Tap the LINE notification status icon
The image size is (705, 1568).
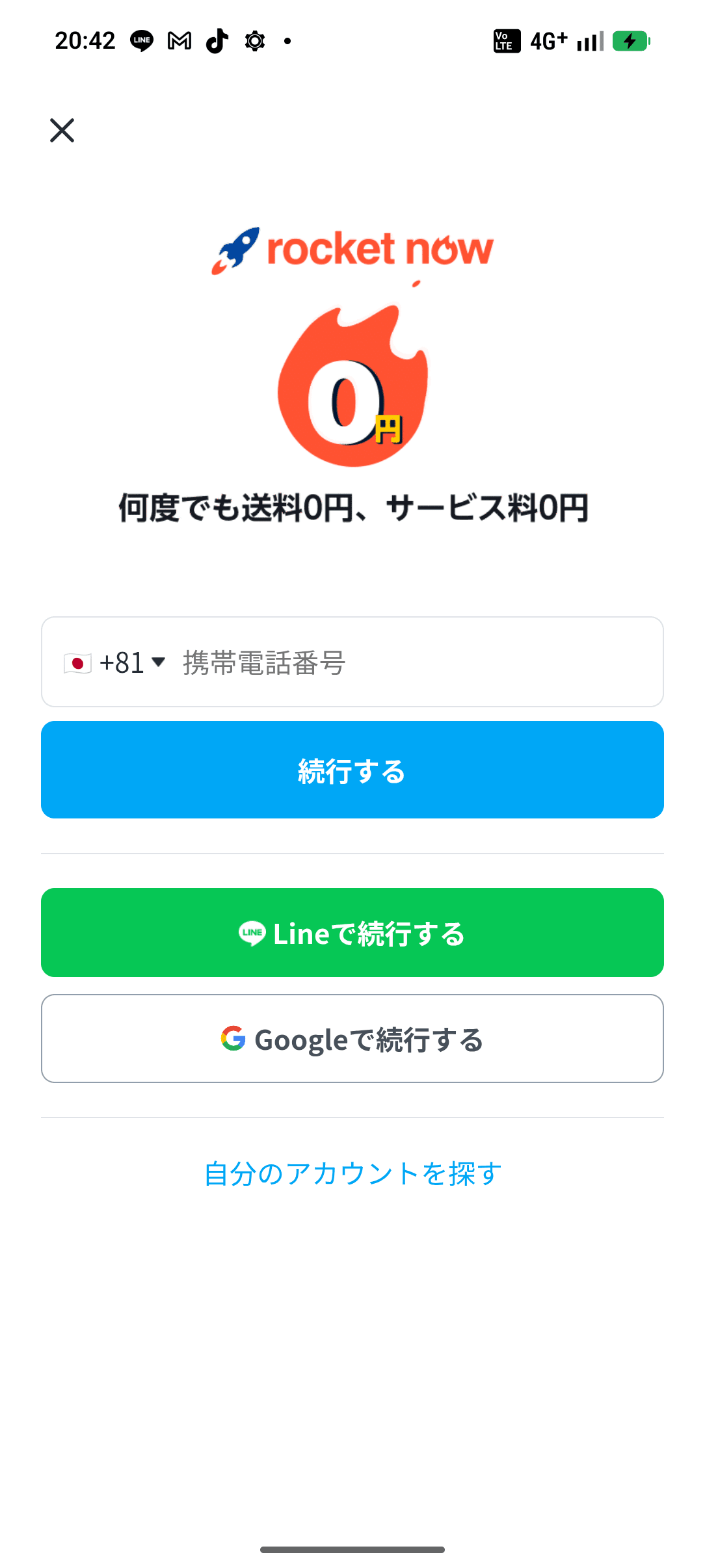pyautogui.click(x=142, y=41)
